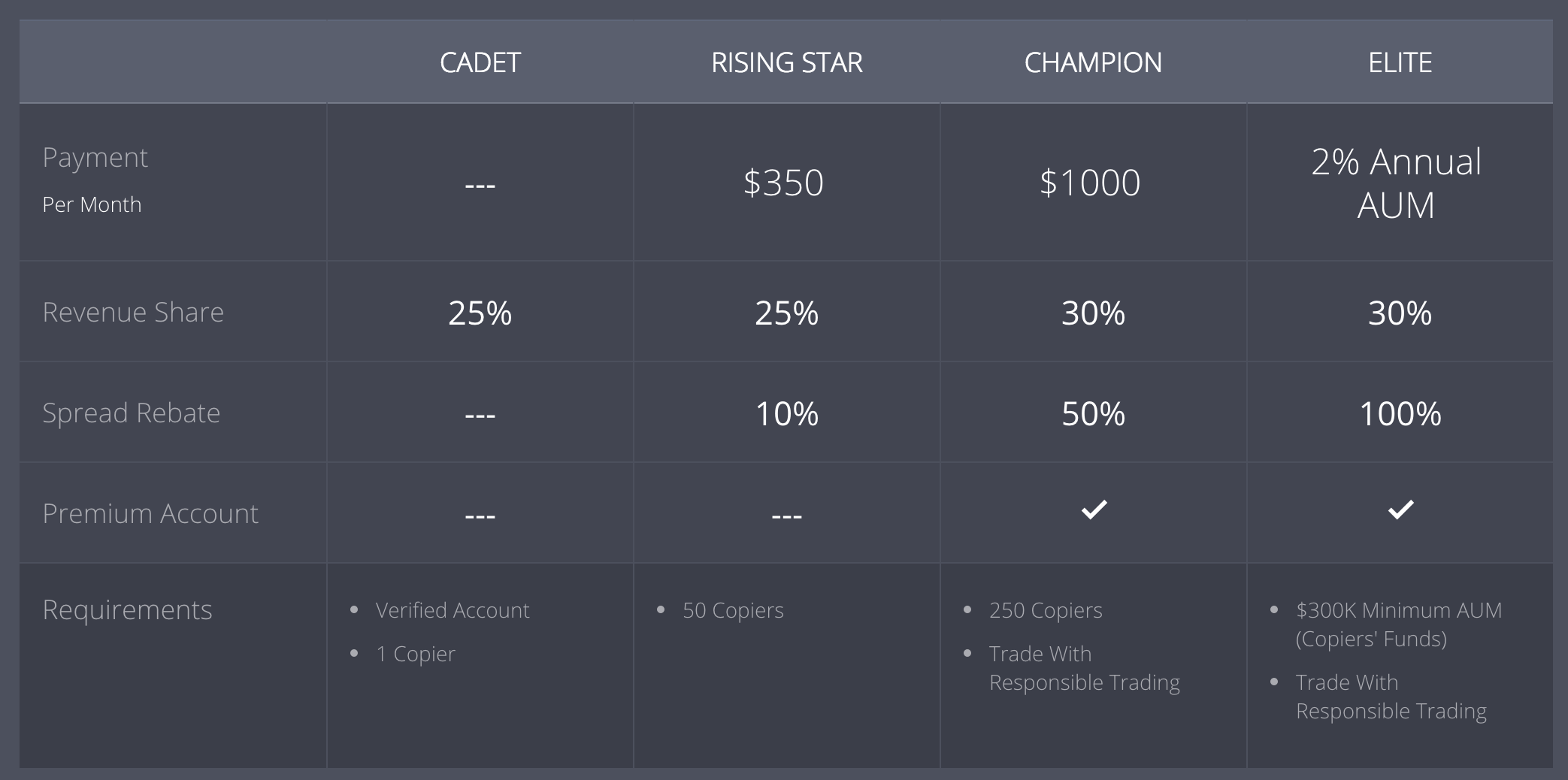Click the $1000 Champion payment value
Viewport: 1568px width, 780px height.
pos(1090,183)
